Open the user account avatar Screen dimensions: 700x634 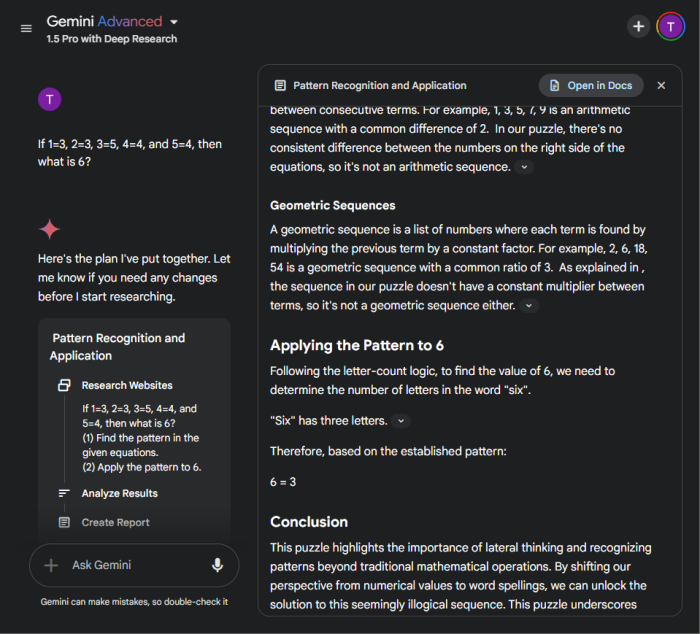670,27
